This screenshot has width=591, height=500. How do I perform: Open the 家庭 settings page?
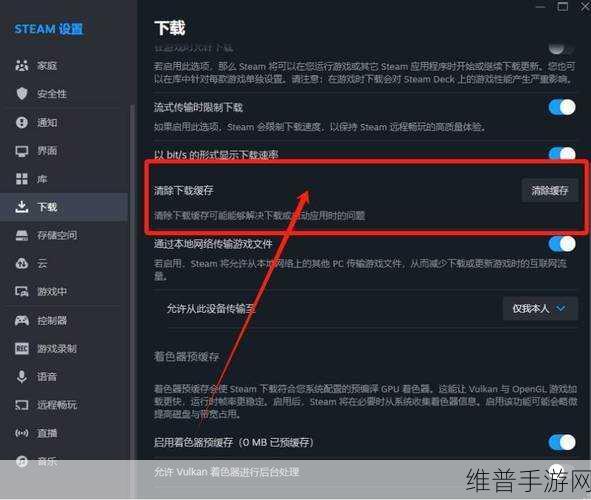64,66
